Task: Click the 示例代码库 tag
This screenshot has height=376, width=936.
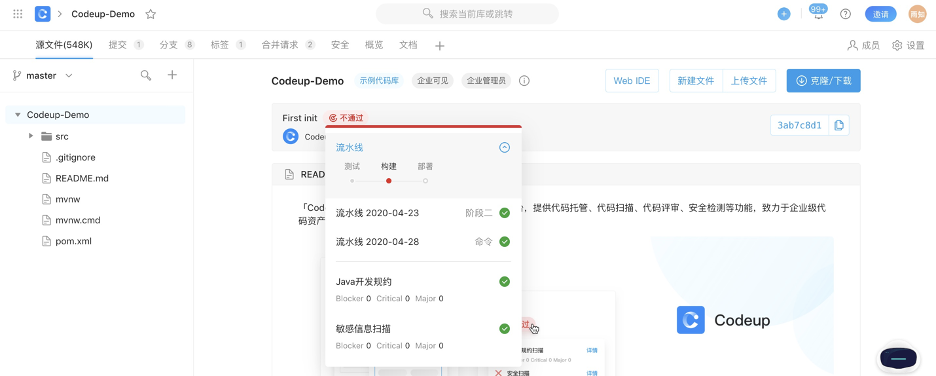Action: point(379,81)
